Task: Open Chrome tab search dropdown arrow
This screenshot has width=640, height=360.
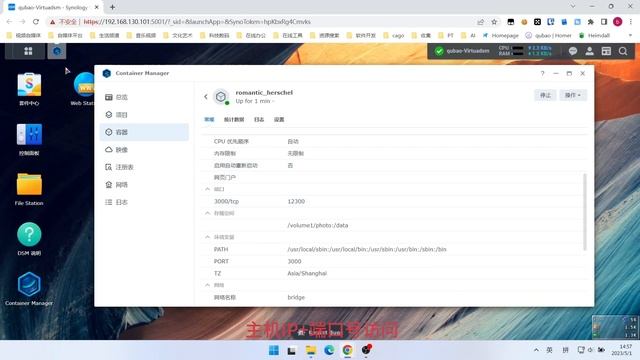Action: point(573,7)
